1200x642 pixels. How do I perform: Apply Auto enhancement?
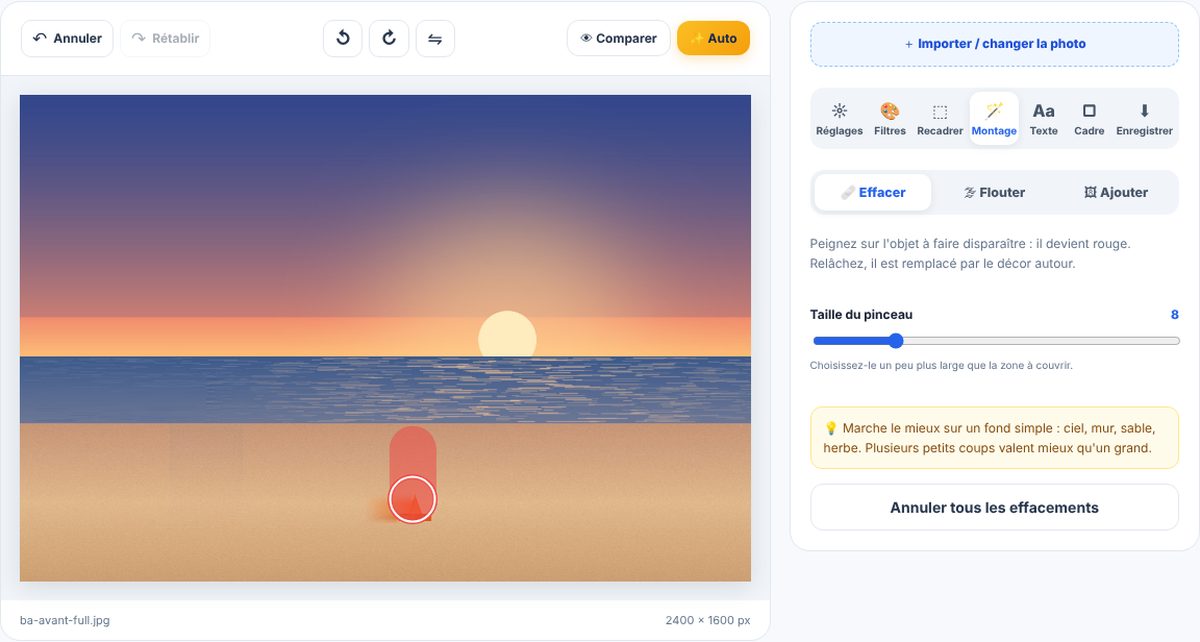point(713,38)
